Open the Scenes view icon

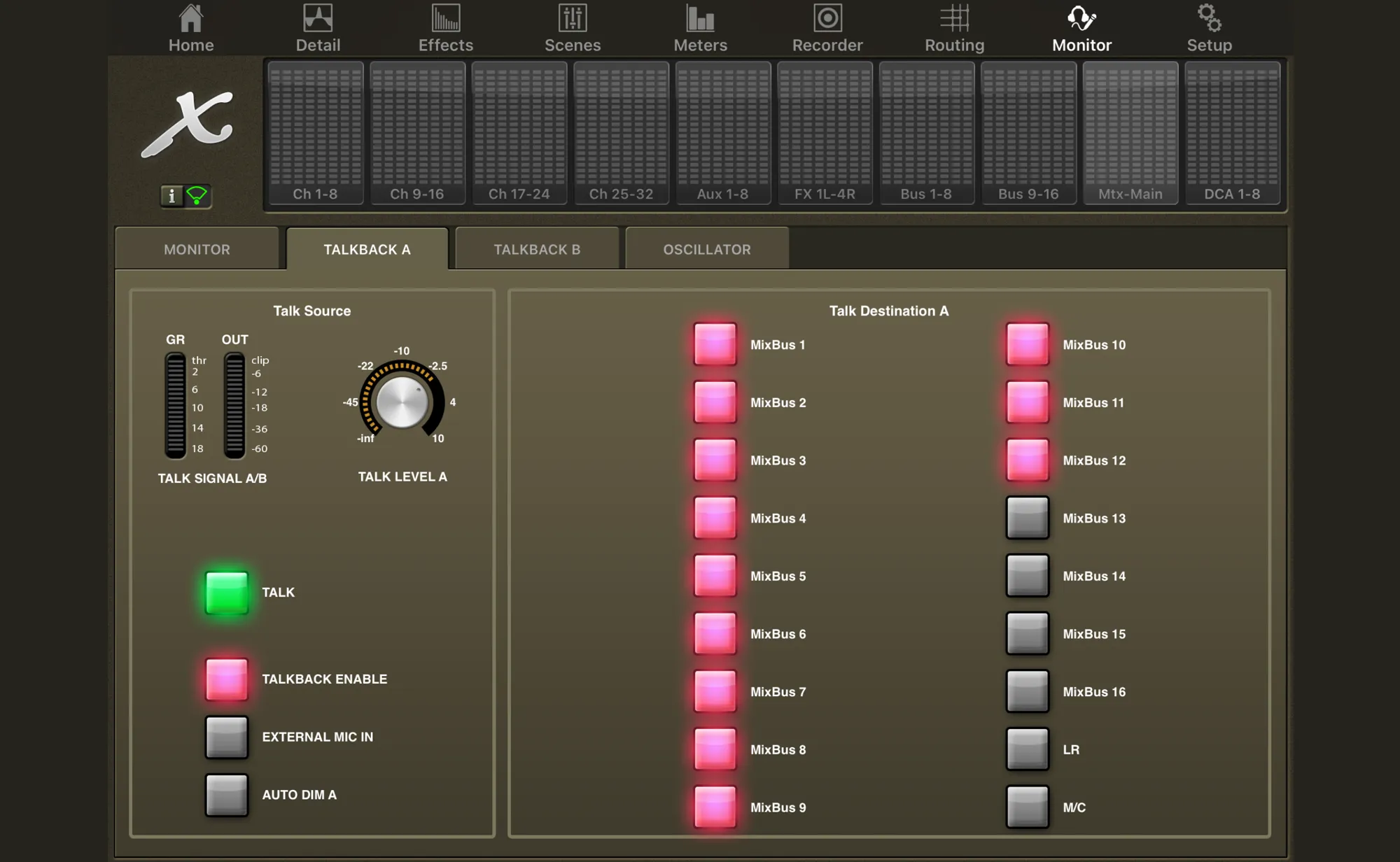(x=573, y=19)
